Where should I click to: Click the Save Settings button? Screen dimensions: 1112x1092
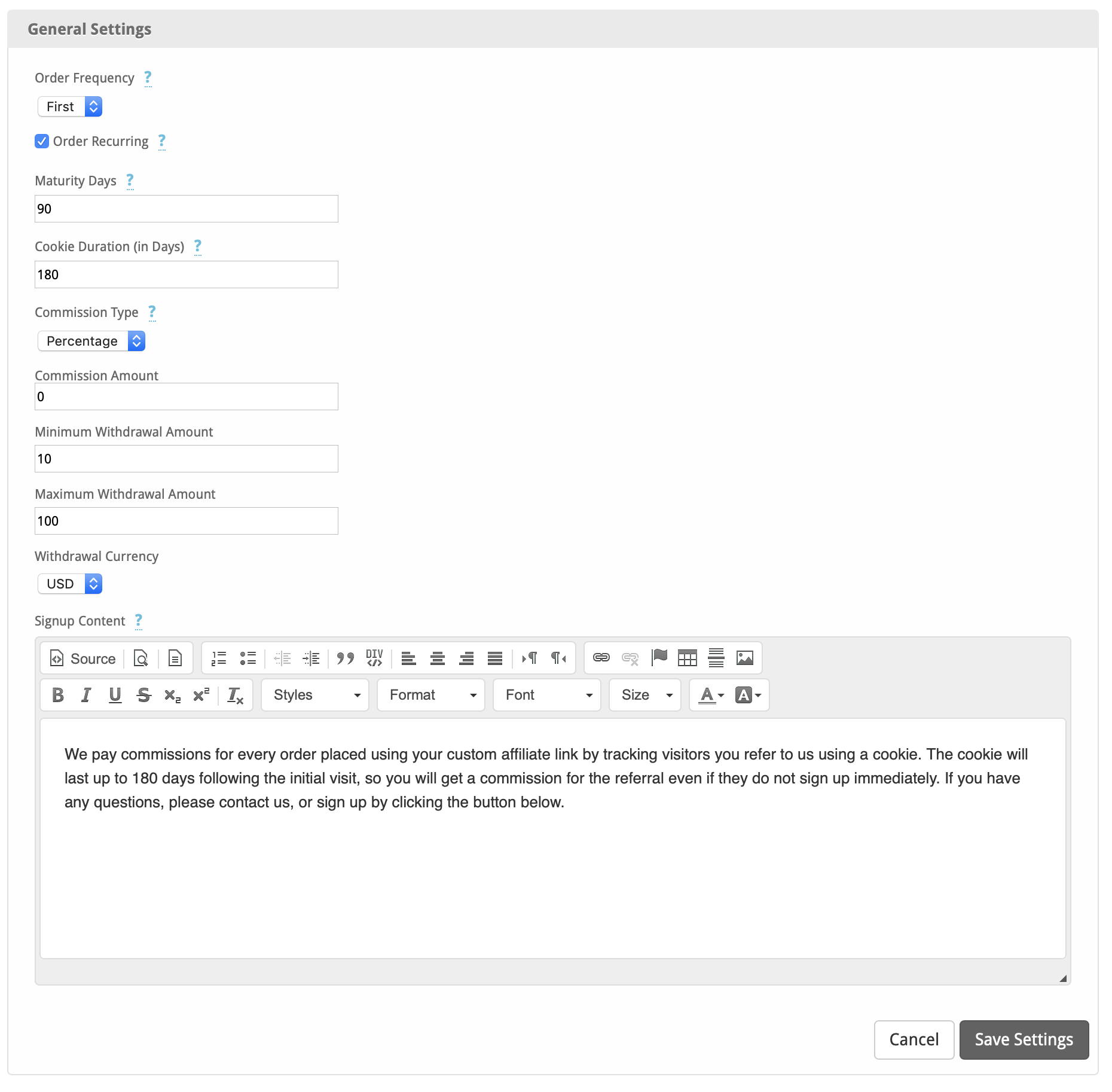[1024, 1039]
